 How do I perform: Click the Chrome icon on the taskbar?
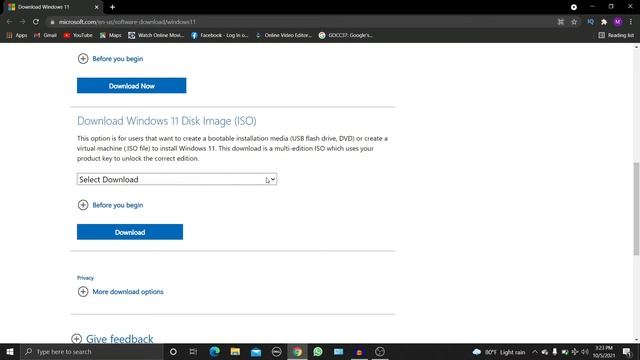297,351
